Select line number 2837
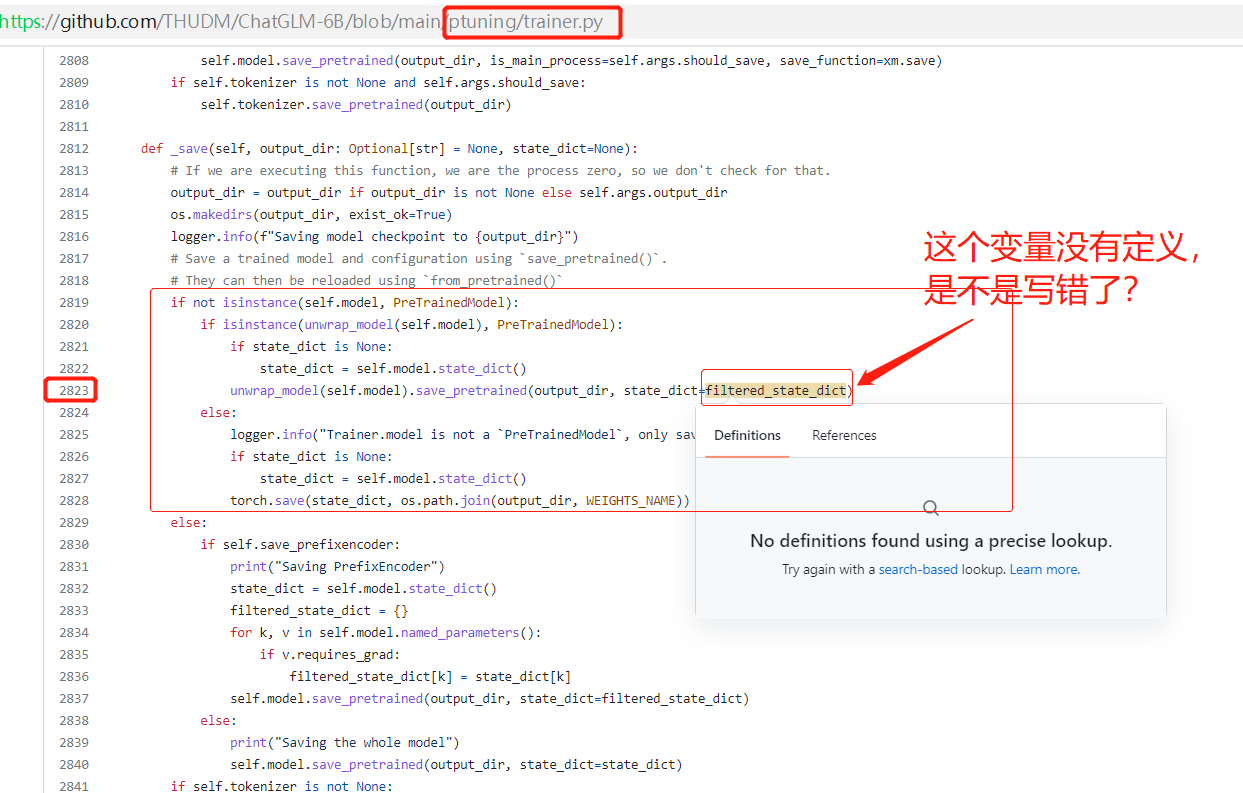This screenshot has width=1243, height=793. point(74,698)
